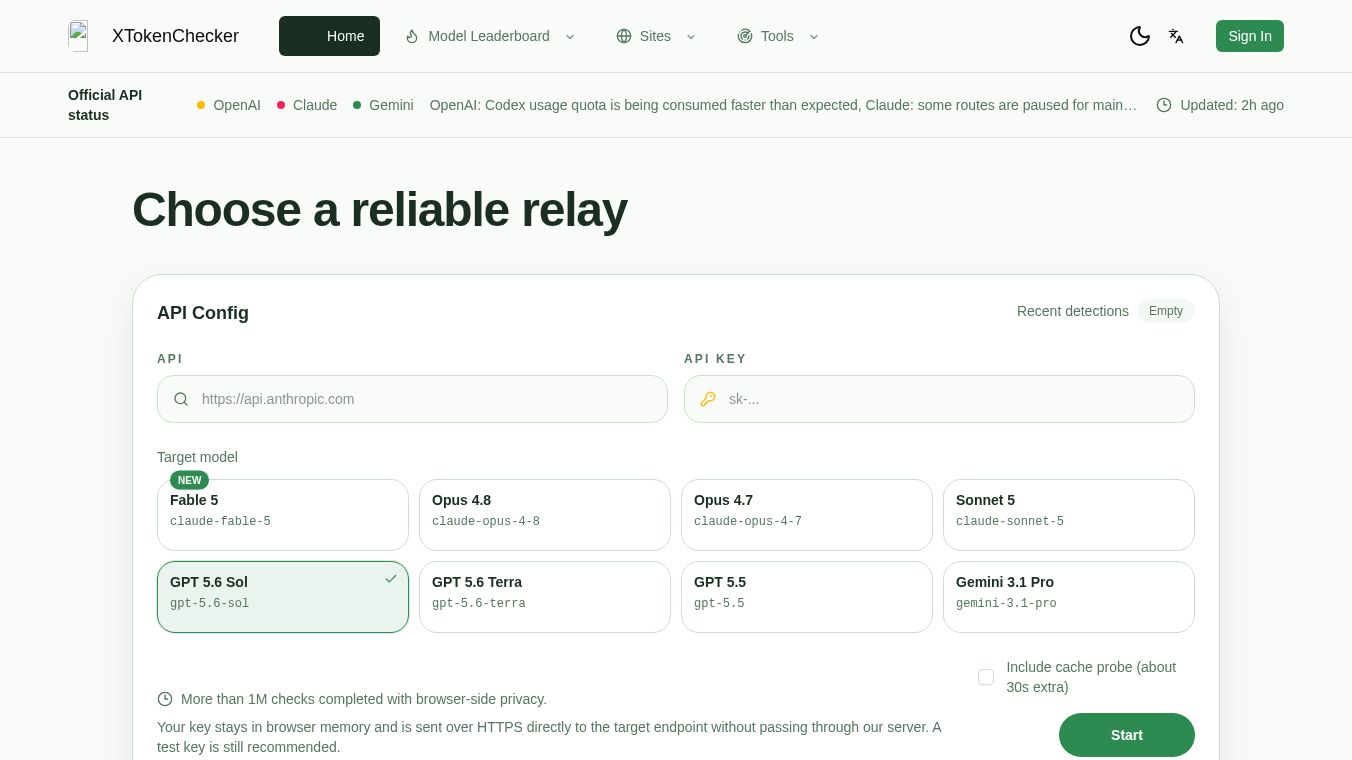Click the Target model label
The height and width of the screenshot is (760, 1352).
[x=197, y=457]
